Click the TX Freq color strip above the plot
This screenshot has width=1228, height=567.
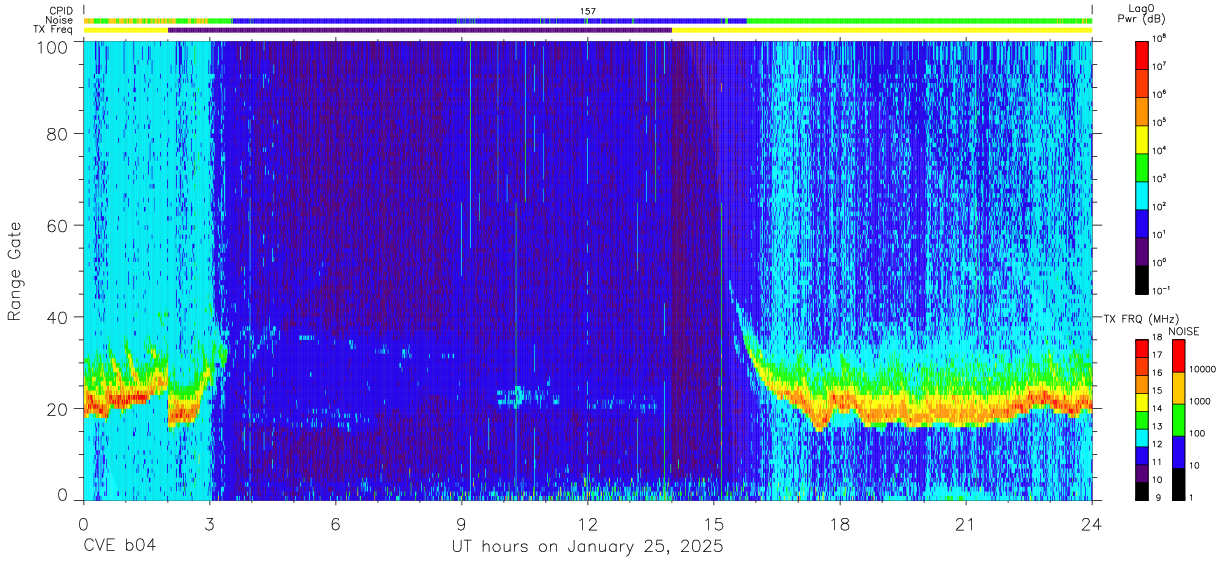(588, 30)
